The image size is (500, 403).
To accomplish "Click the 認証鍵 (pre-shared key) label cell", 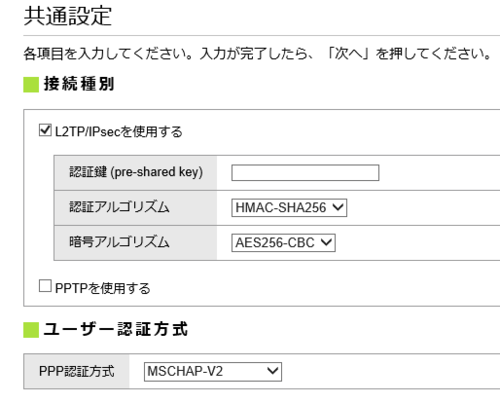I will pos(136,173).
